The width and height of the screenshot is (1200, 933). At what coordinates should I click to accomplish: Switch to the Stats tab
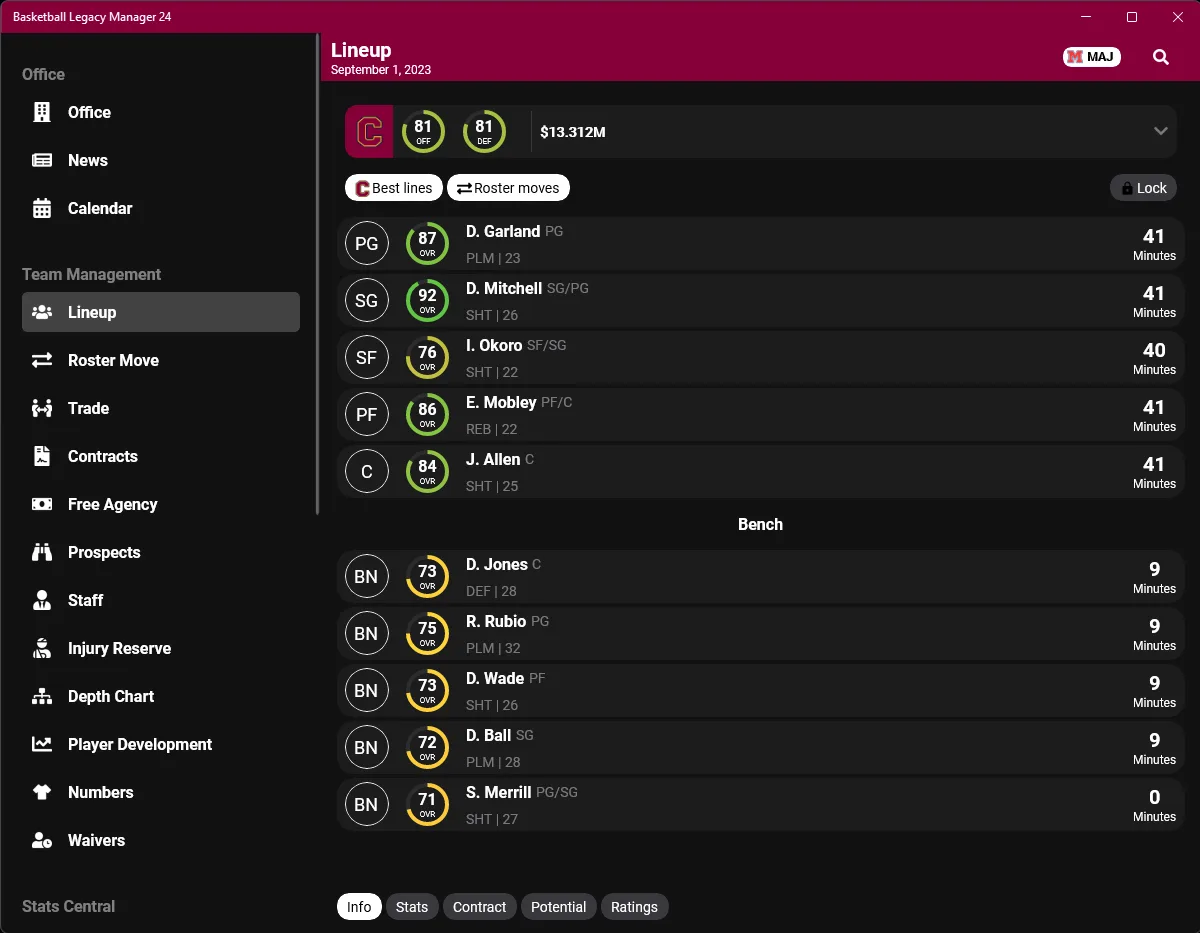[412, 907]
